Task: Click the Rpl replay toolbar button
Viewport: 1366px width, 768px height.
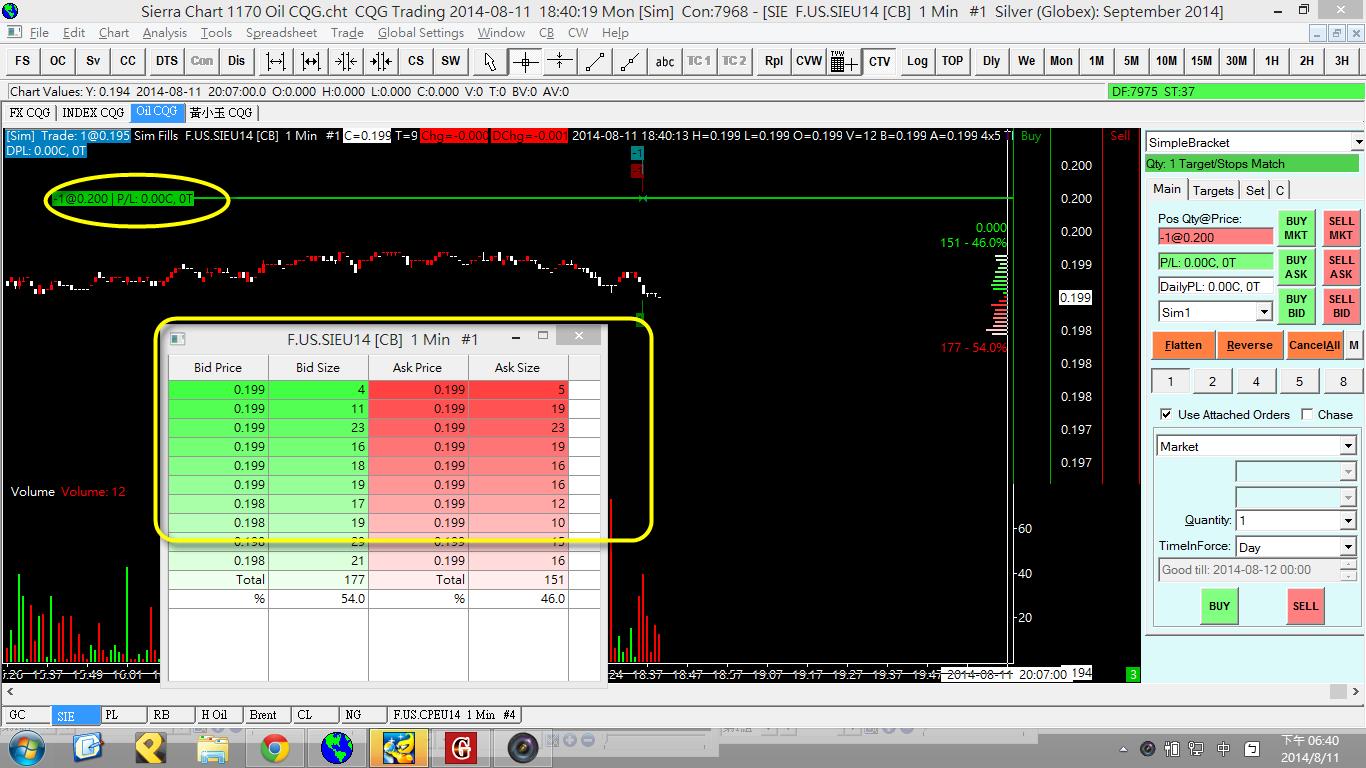Action: tap(774, 61)
